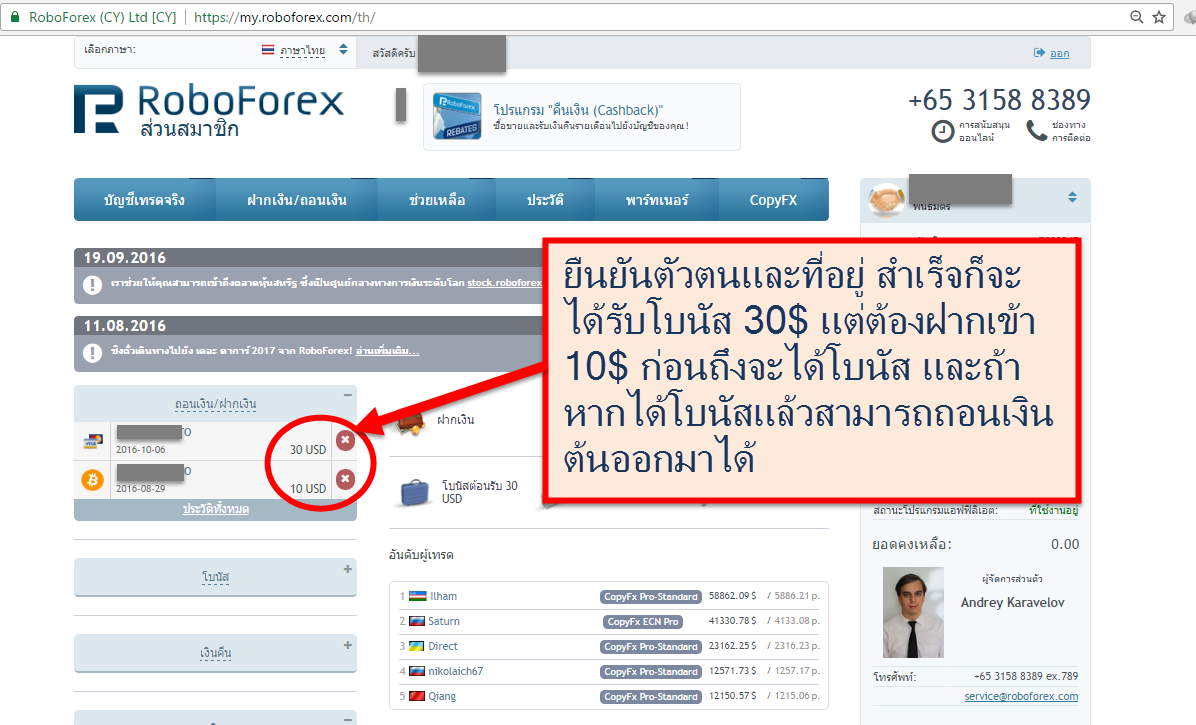Click the RoboForex logo
Image resolution: width=1196 pixels, height=725 pixels.
tap(209, 109)
